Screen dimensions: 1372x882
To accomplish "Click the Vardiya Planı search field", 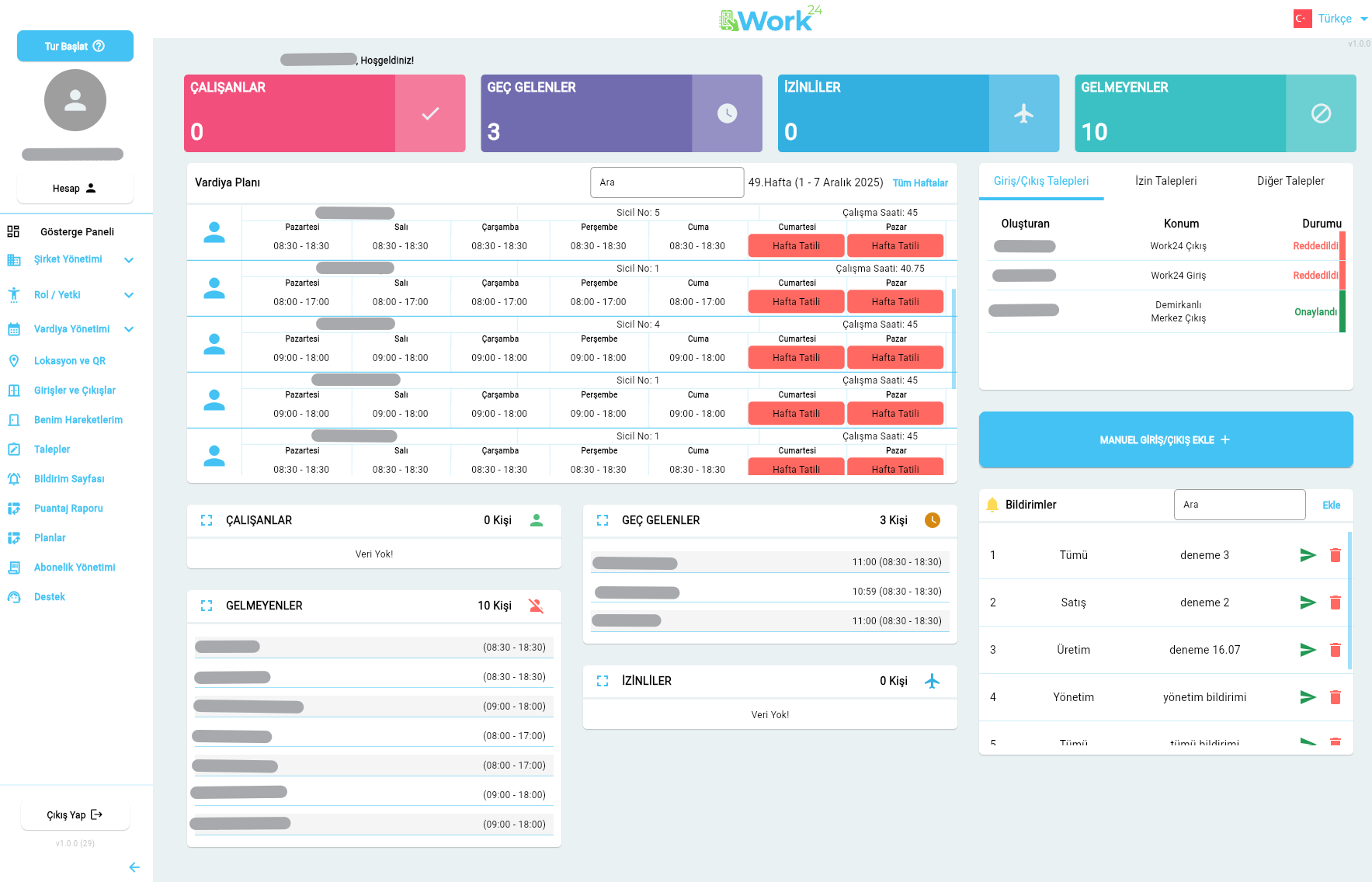I will [667, 182].
